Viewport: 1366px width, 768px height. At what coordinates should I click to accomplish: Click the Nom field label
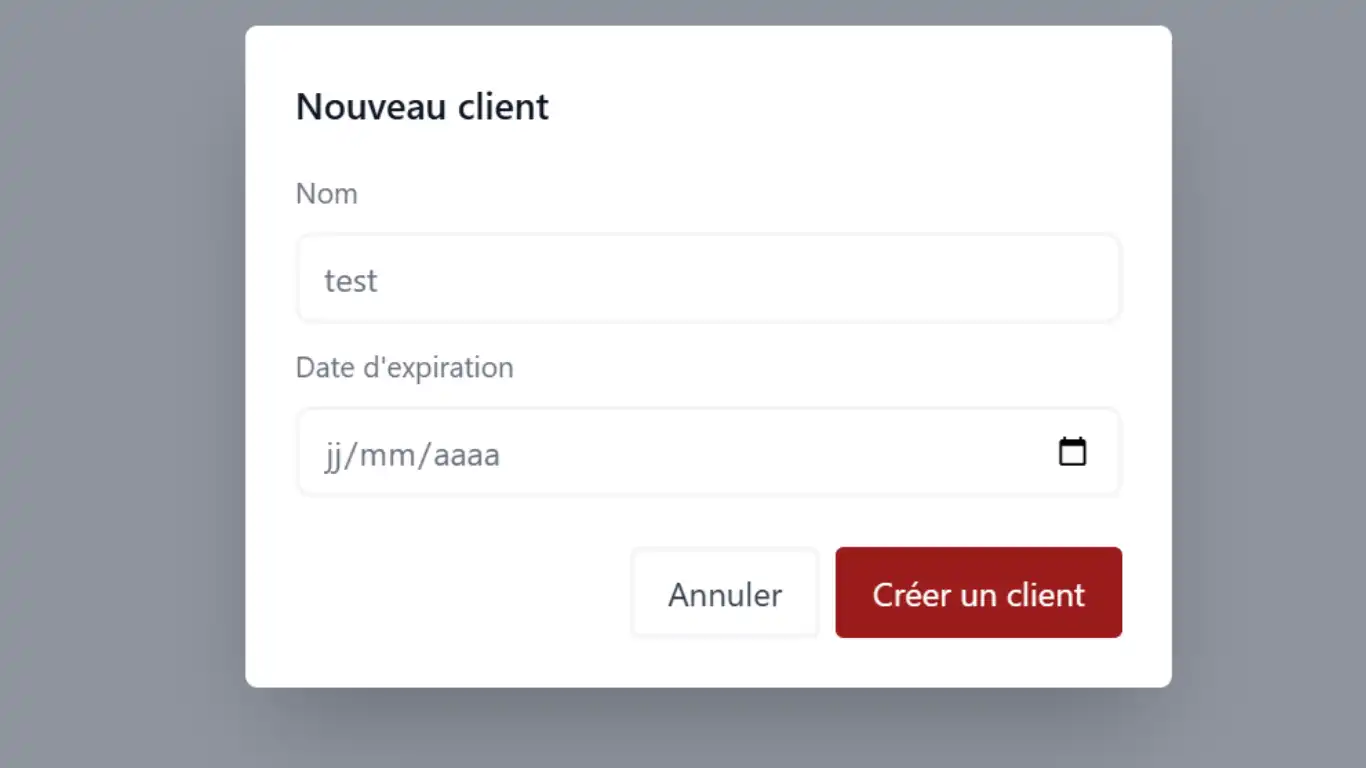326,193
